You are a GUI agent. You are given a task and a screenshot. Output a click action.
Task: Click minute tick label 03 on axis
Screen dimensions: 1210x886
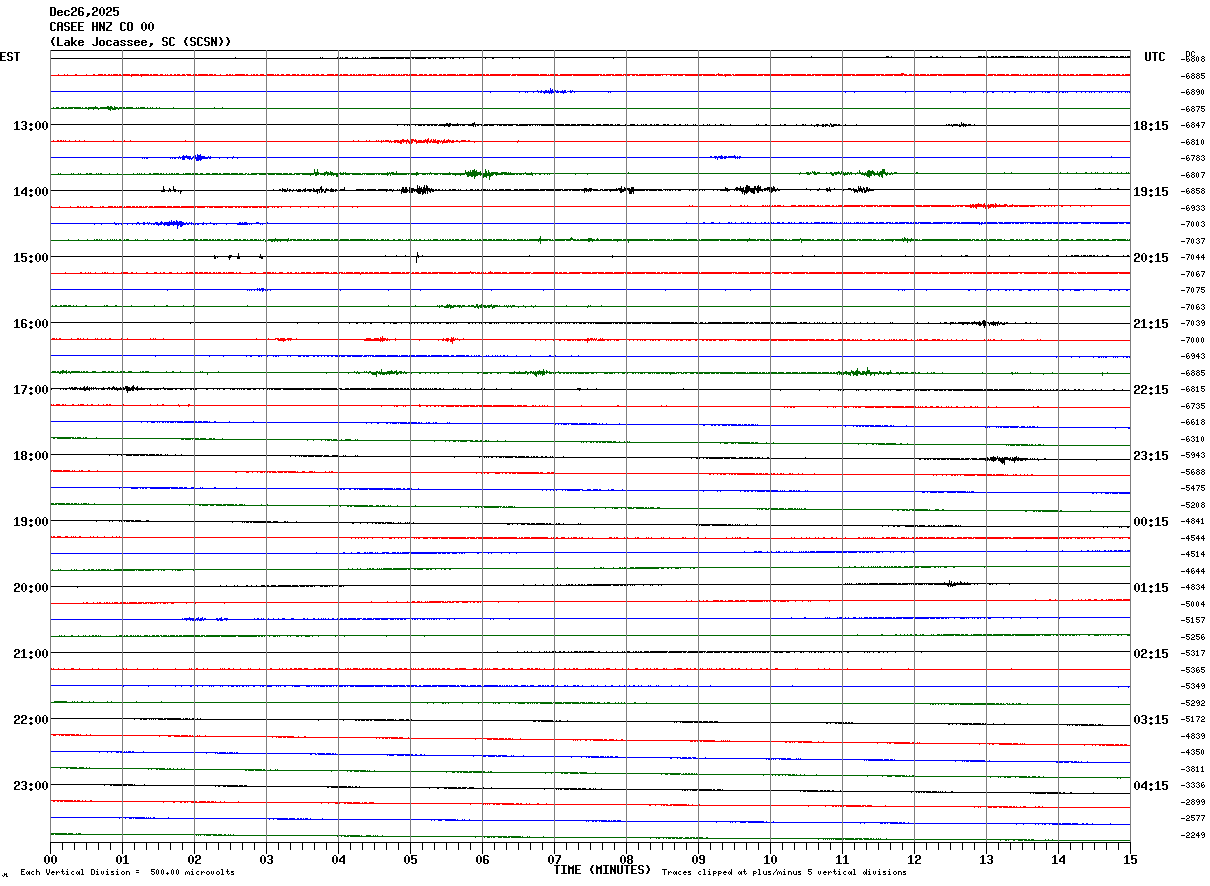(x=266, y=859)
